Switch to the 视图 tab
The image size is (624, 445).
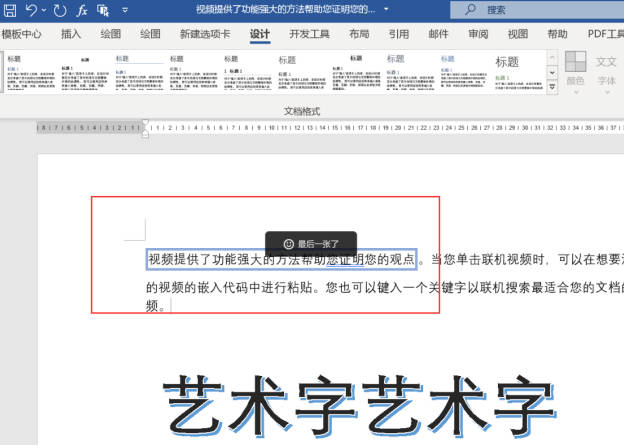(x=518, y=34)
